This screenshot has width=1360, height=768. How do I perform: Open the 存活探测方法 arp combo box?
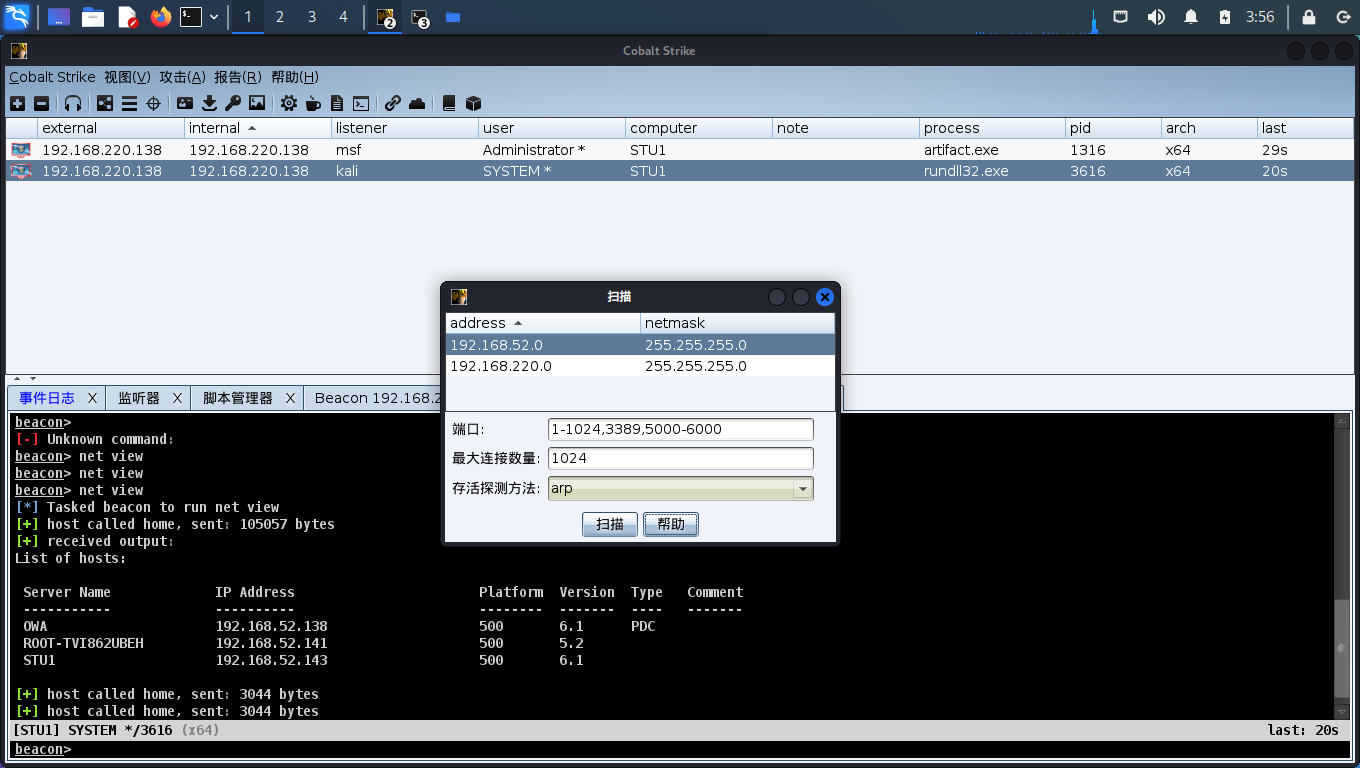pos(680,488)
